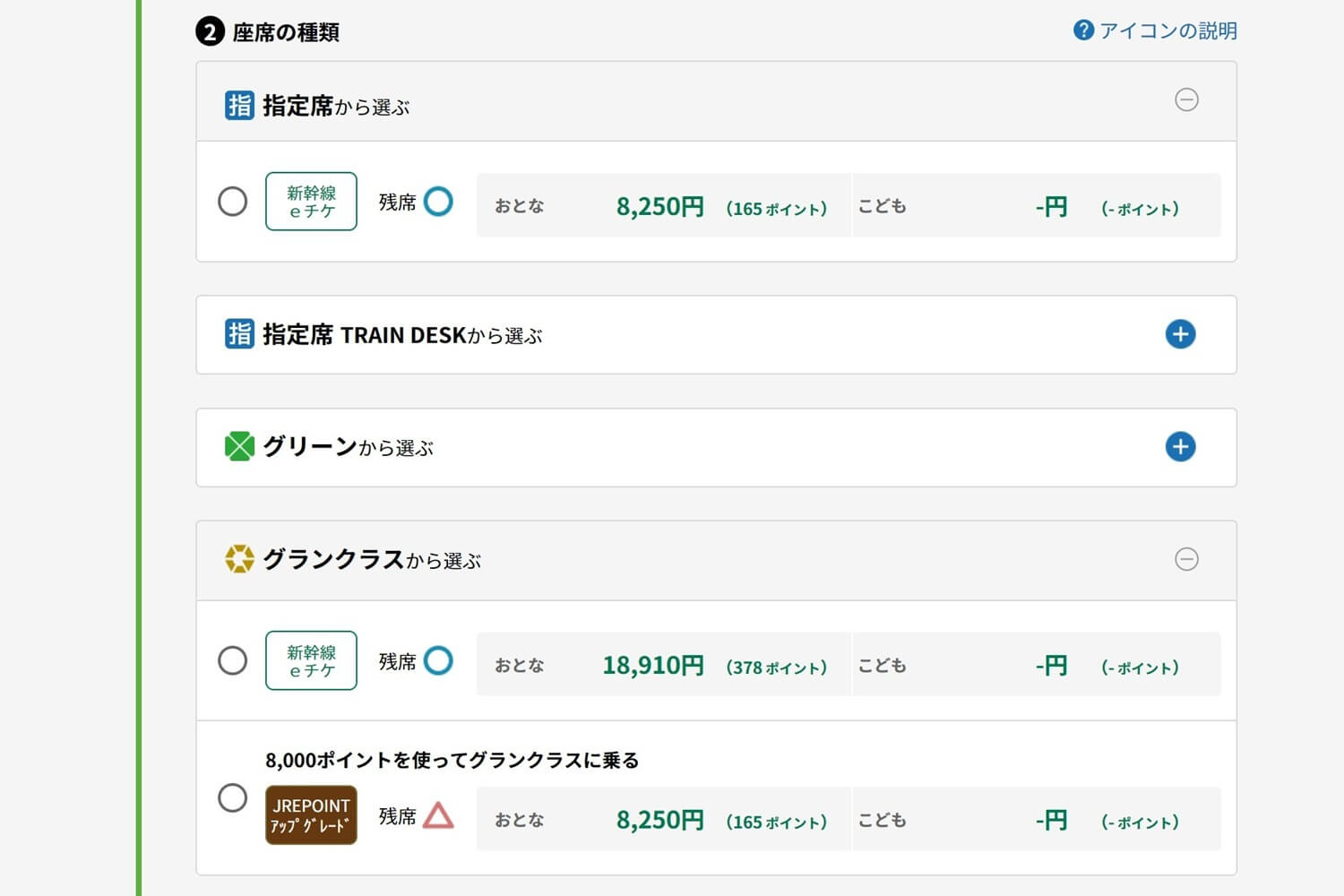Open the アイコンの説明 link
Screen dimensions: 1344x896
tap(1167, 30)
